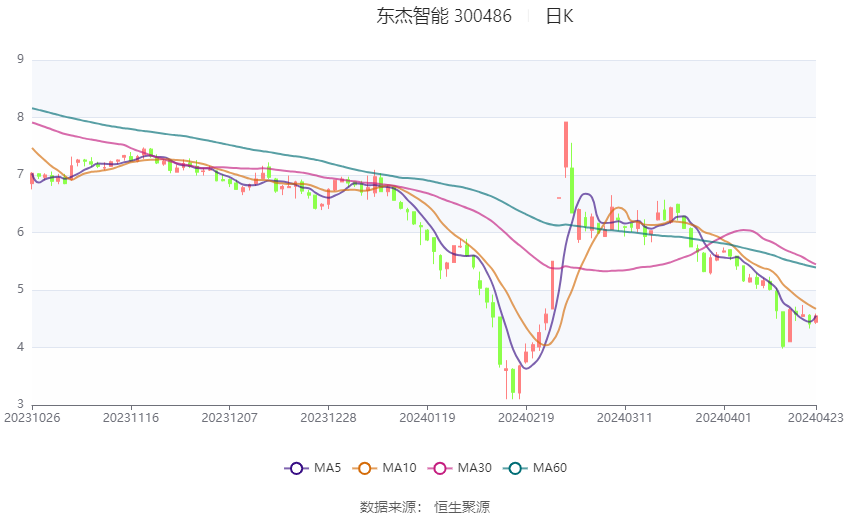Click x-axis date label 20240119
The width and height of the screenshot is (850, 517).
427,418
